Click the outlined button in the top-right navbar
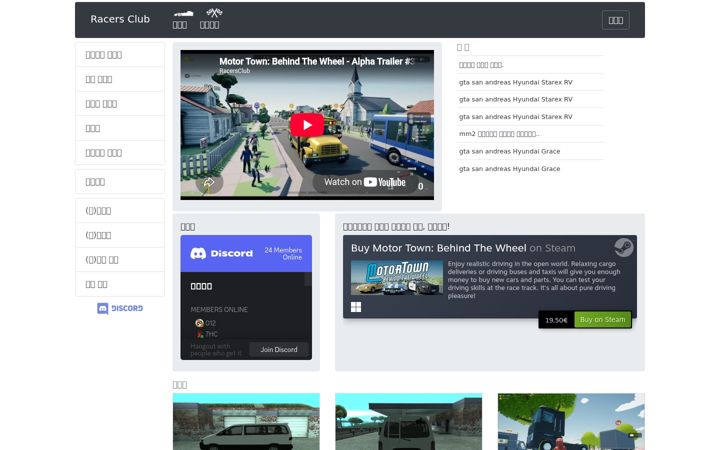Viewport: 720px width, 450px height. point(615,20)
